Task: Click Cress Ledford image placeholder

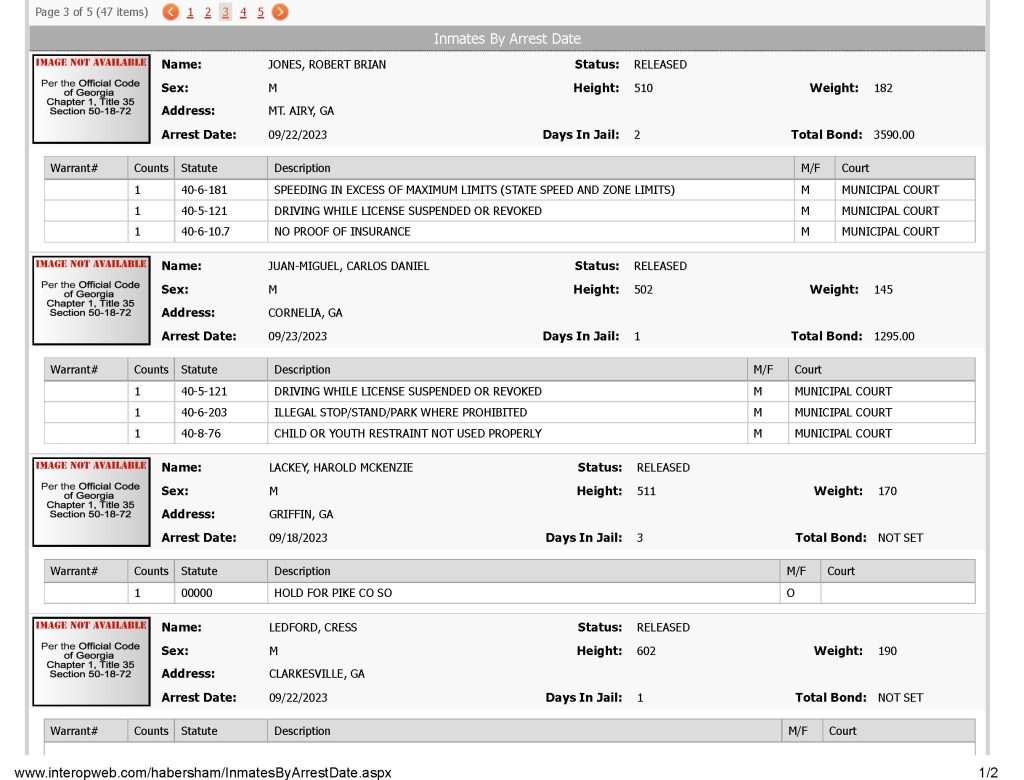Action: click(91, 662)
